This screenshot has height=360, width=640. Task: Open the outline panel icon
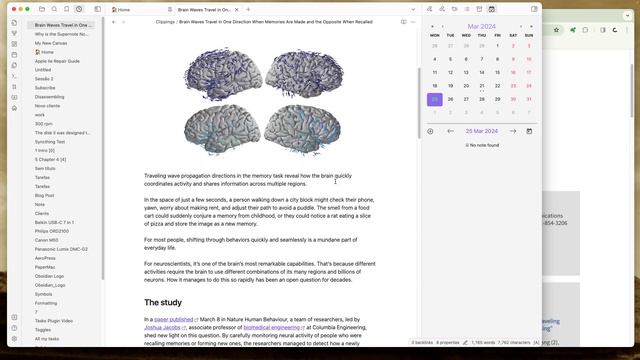coord(467,9)
